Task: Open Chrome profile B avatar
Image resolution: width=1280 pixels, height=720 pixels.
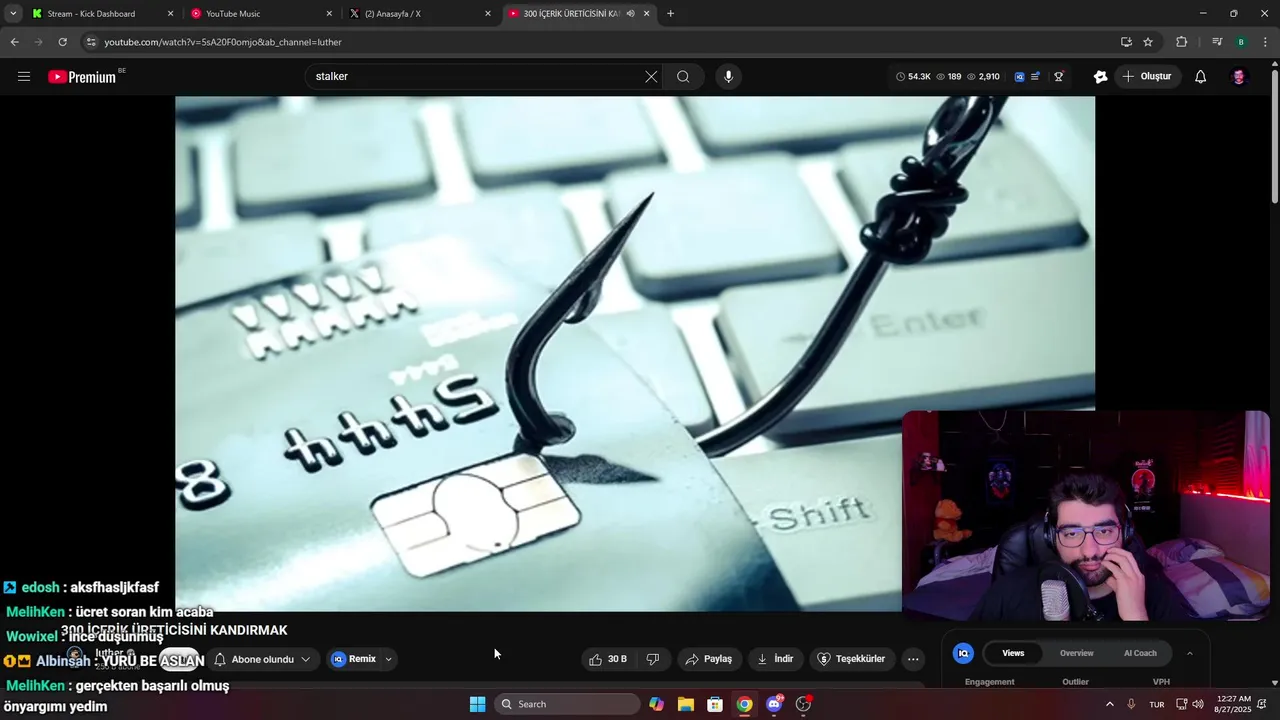Action: point(1241,42)
